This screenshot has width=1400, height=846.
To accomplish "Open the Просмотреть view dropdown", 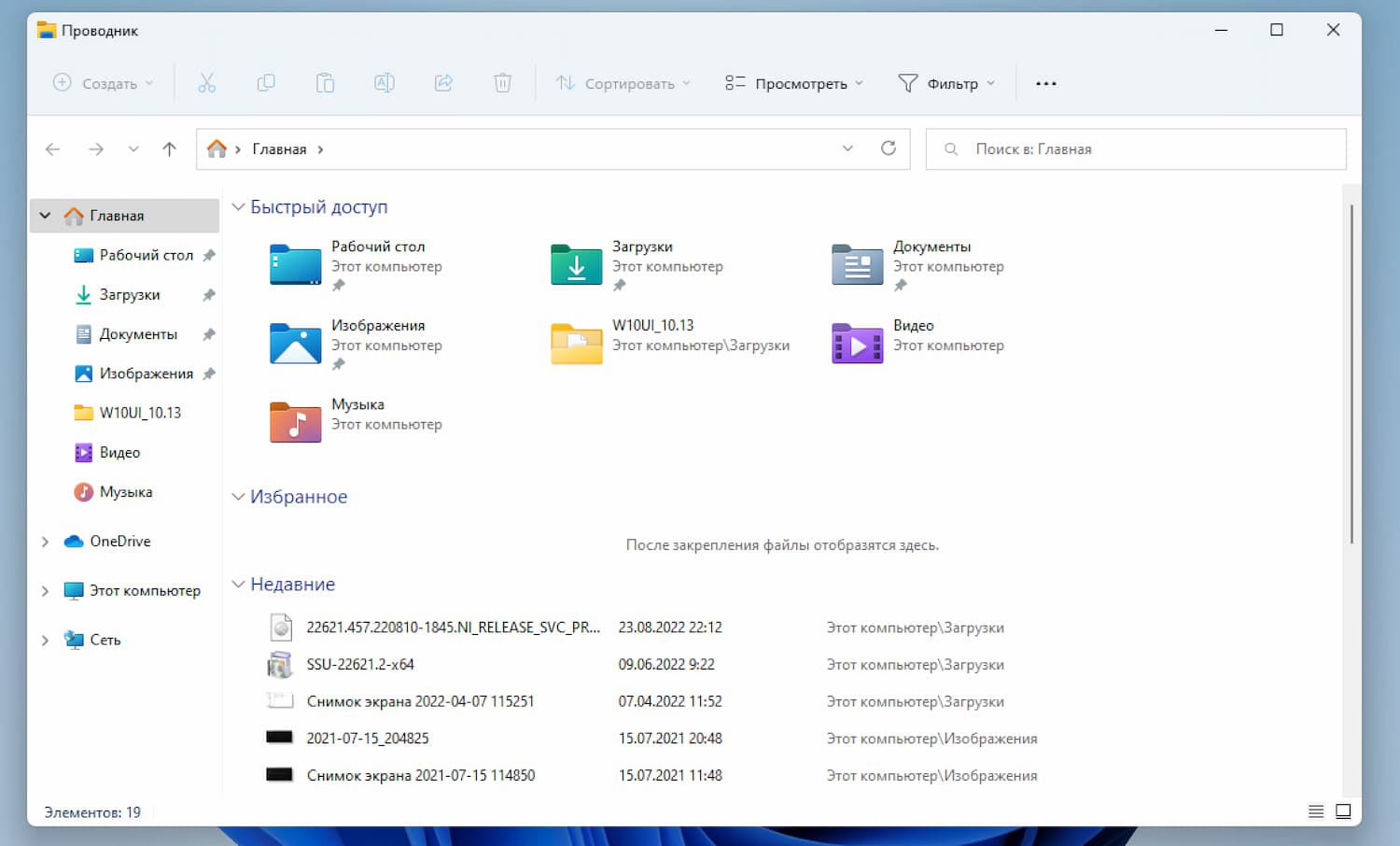I will (794, 83).
